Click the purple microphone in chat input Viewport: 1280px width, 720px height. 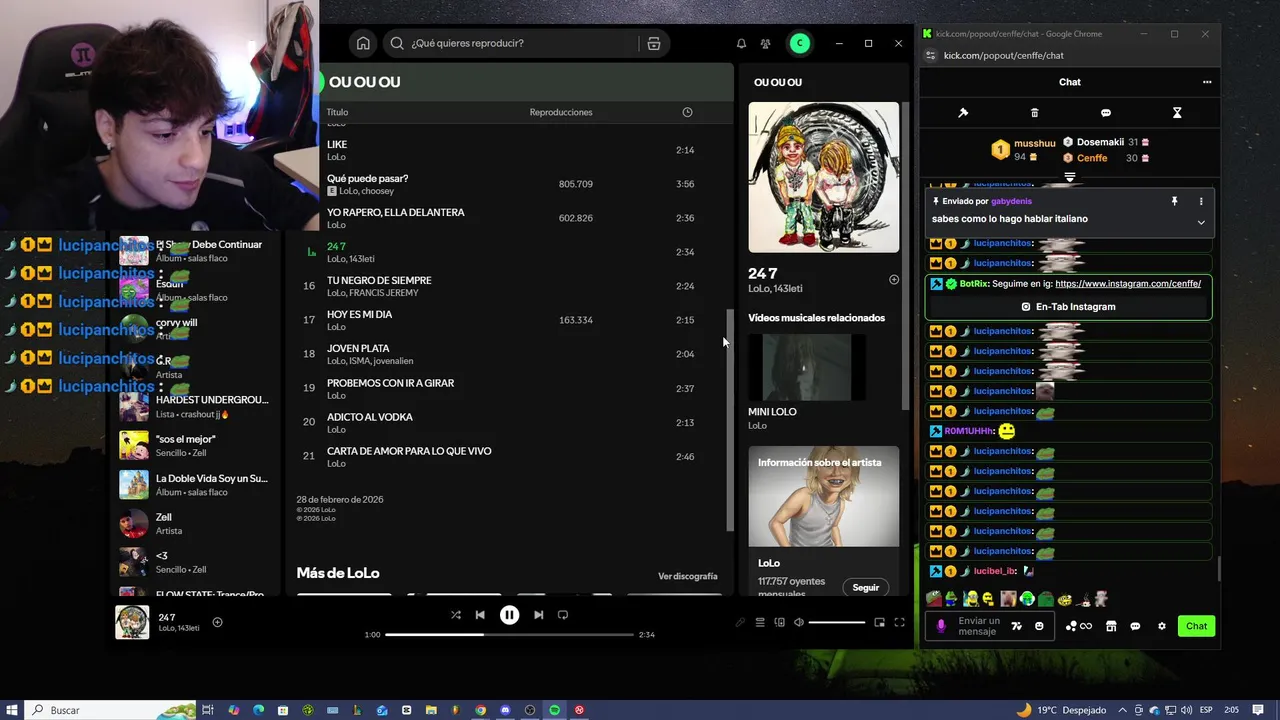coord(940,626)
